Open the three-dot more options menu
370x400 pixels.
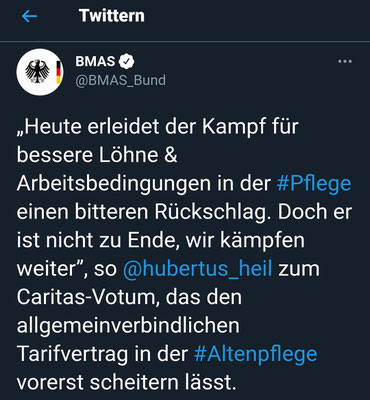point(345,61)
